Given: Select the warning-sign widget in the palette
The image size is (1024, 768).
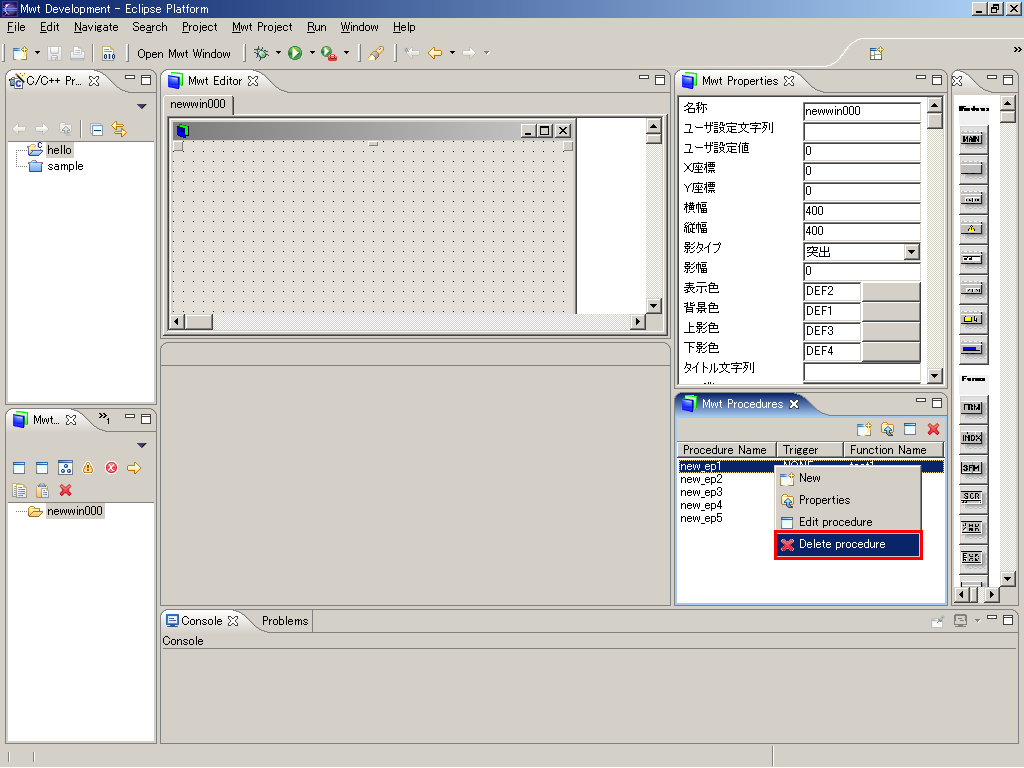Looking at the screenshot, I should tap(972, 229).
